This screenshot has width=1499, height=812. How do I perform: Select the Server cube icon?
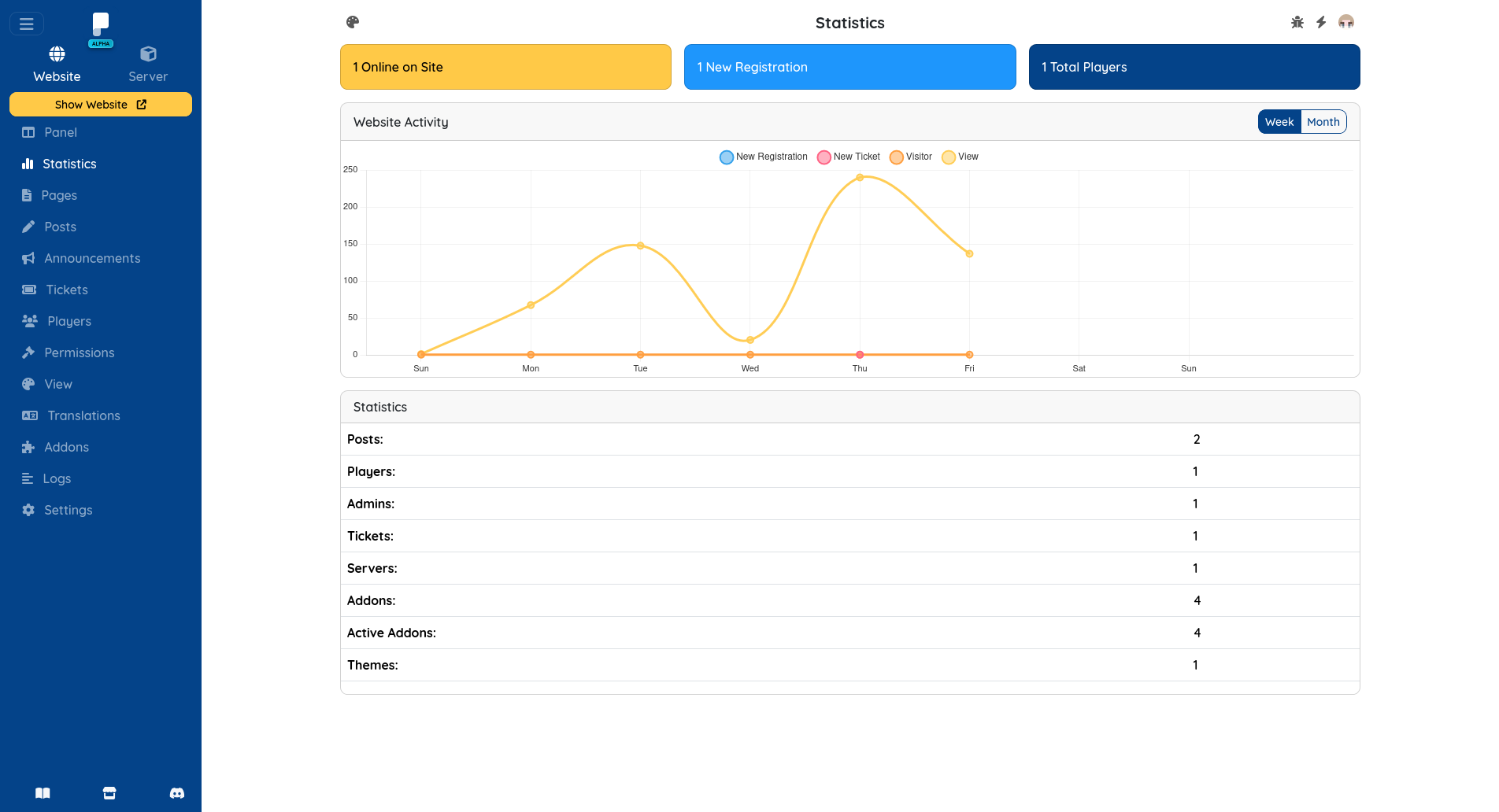click(x=148, y=54)
